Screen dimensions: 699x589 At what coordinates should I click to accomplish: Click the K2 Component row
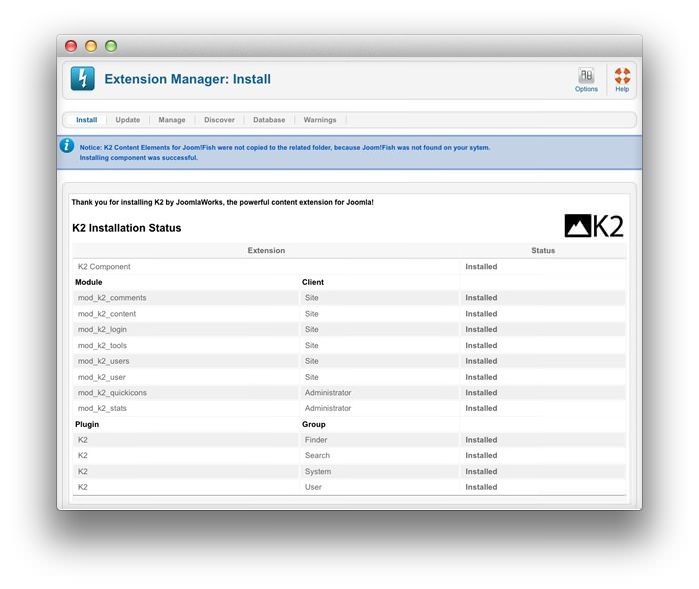click(x=104, y=267)
